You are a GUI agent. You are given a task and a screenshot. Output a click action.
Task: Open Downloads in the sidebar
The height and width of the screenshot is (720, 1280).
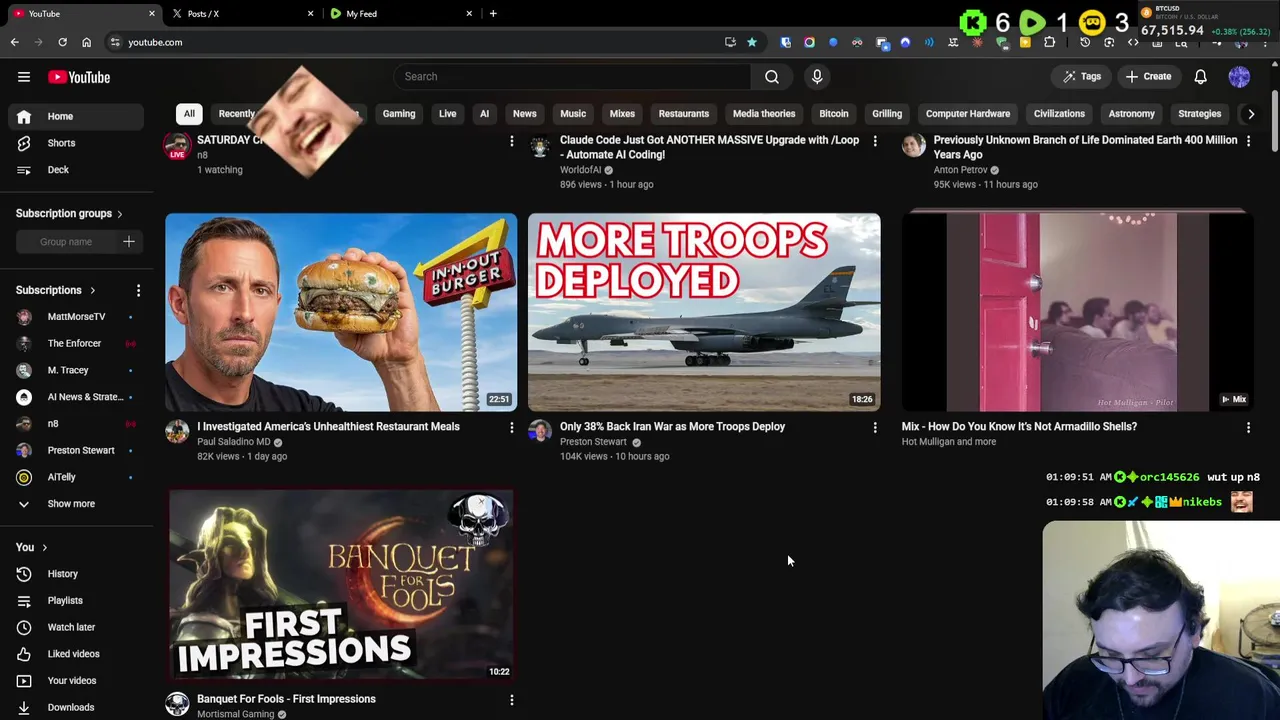[75, 707]
